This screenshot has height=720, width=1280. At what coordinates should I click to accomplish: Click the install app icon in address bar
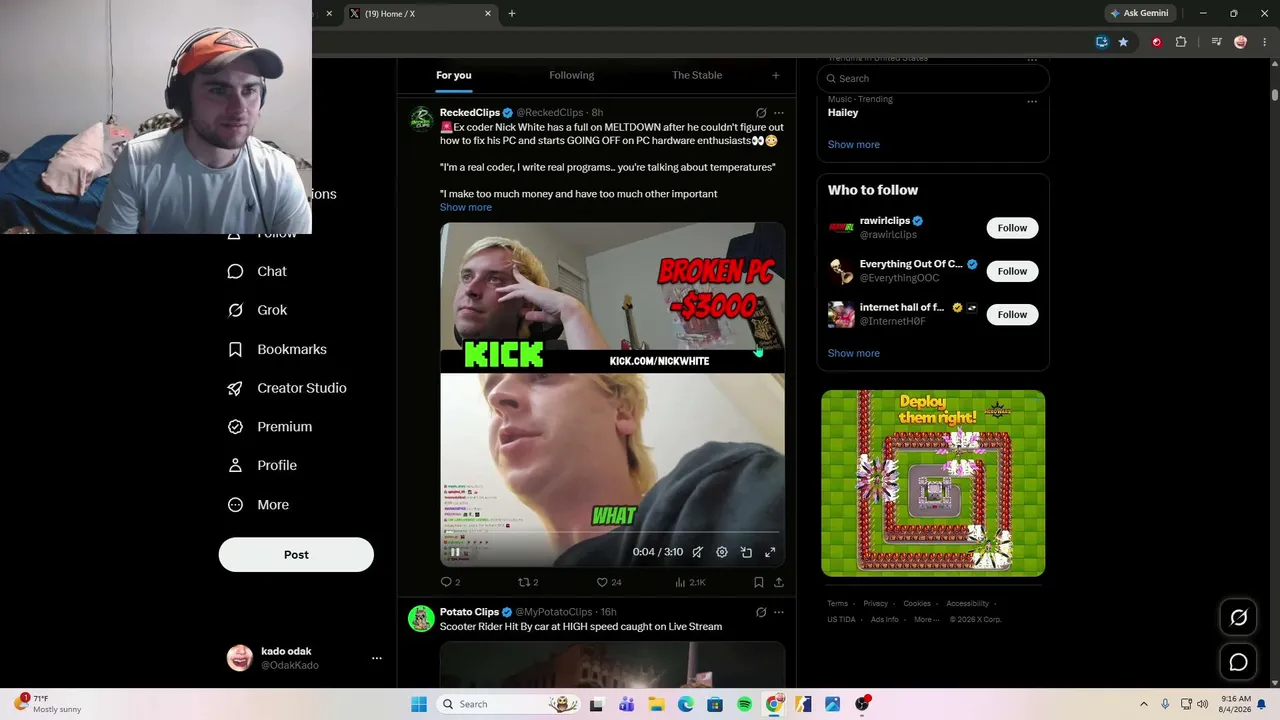pyautogui.click(x=1102, y=42)
